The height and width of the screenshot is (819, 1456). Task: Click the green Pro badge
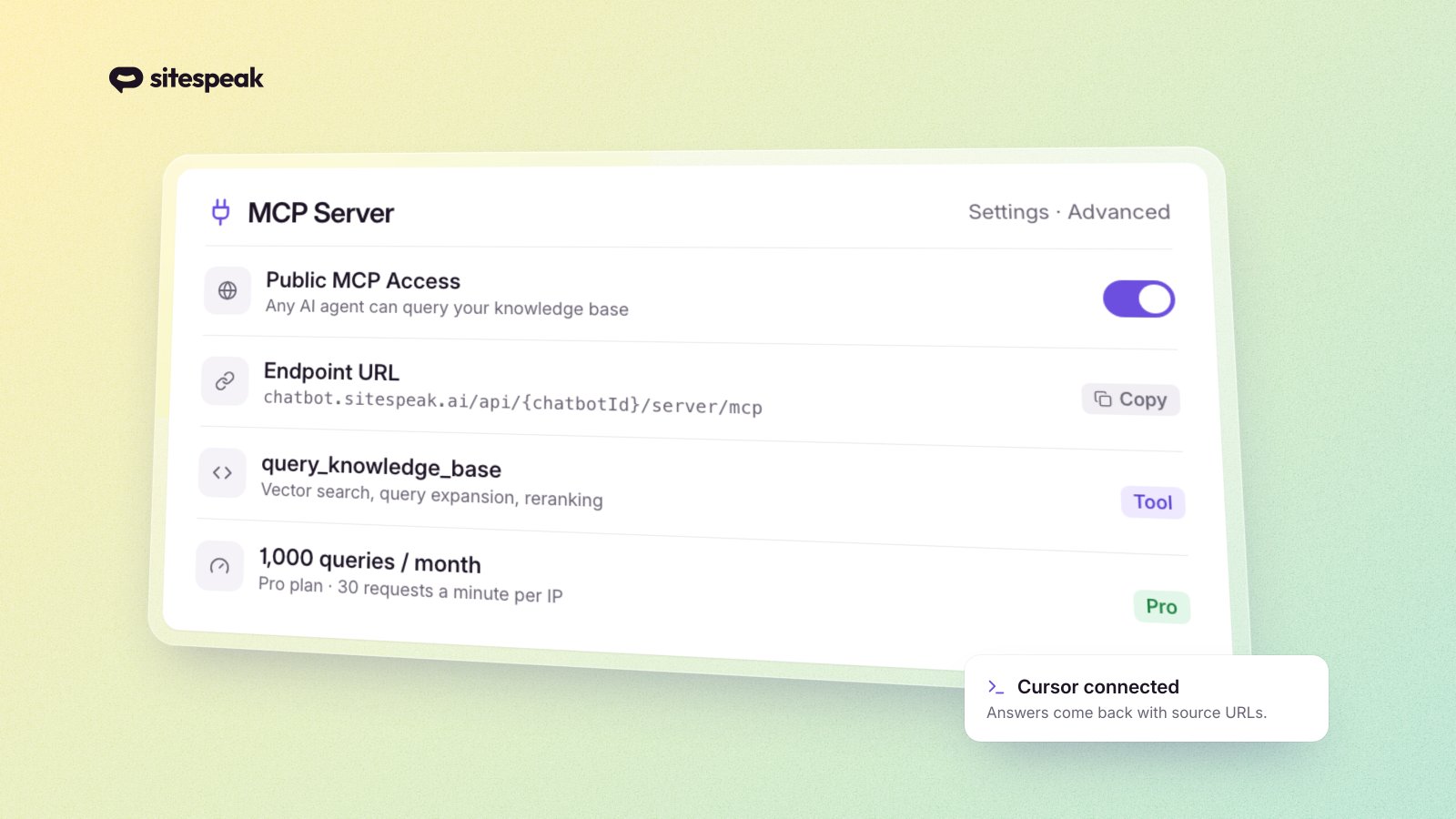[1161, 607]
